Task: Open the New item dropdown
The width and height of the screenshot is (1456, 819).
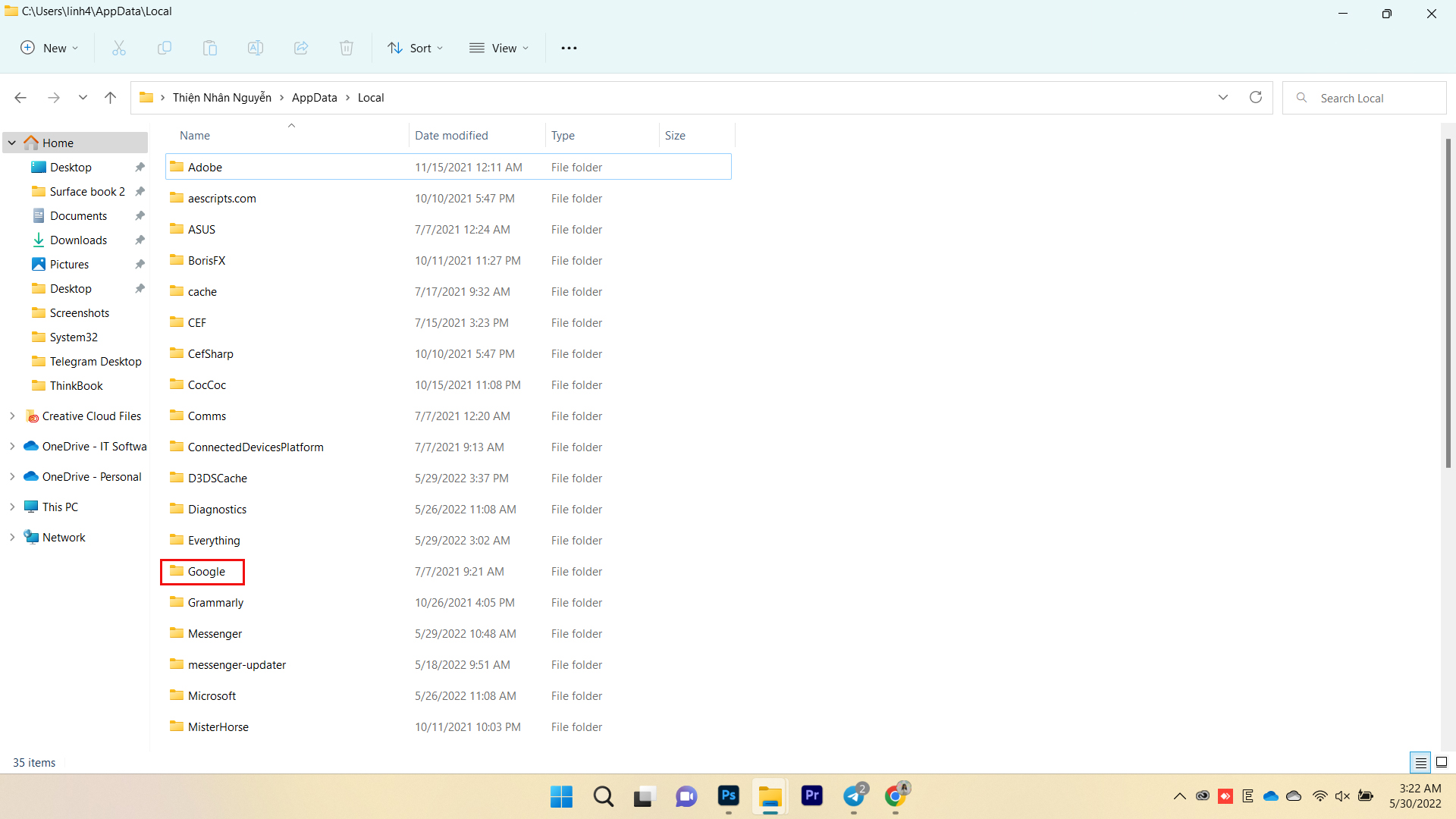Action: [x=49, y=48]
